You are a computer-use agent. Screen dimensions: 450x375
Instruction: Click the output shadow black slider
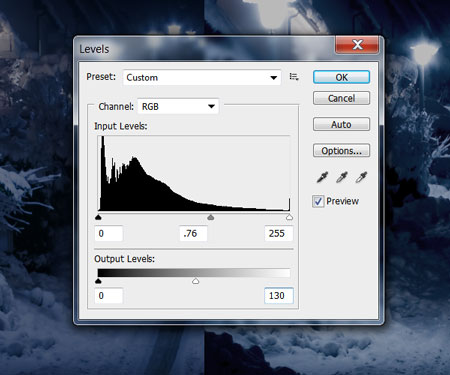tap(98, 281)
